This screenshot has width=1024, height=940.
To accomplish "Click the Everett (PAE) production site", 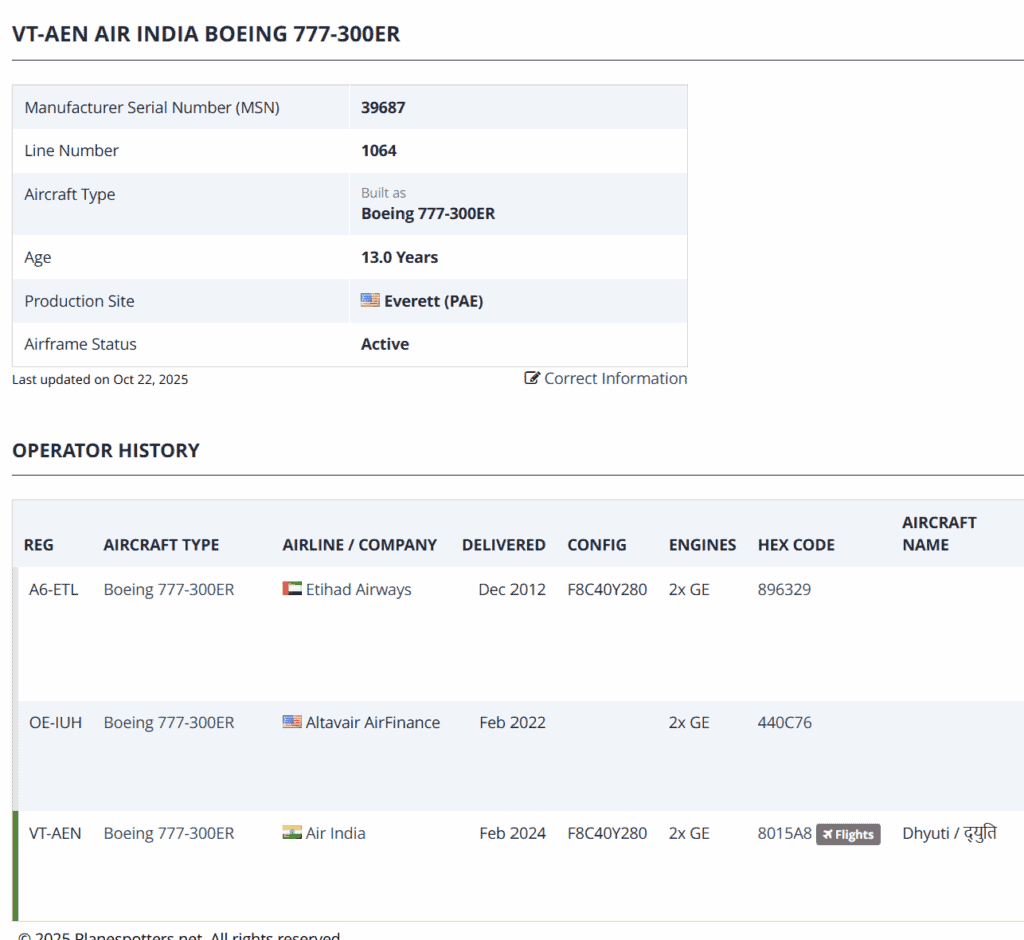I will pos(433,301).
